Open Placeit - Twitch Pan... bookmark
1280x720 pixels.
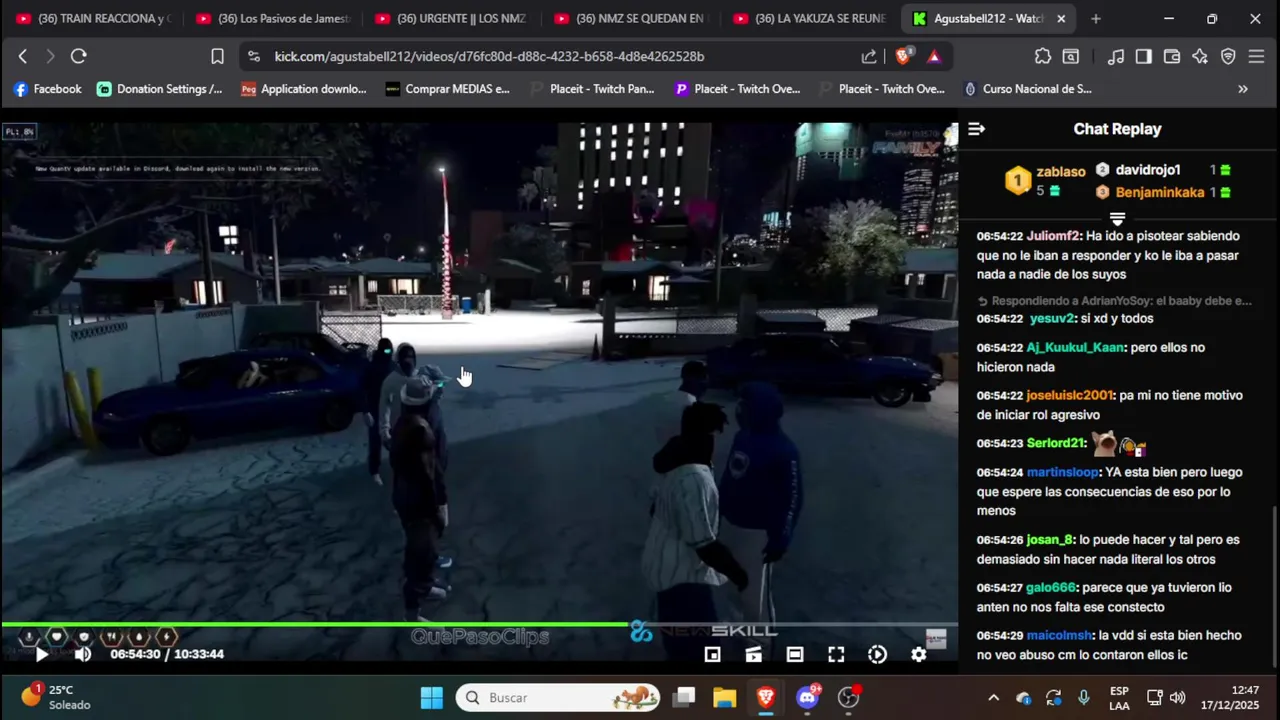point(592,89)
